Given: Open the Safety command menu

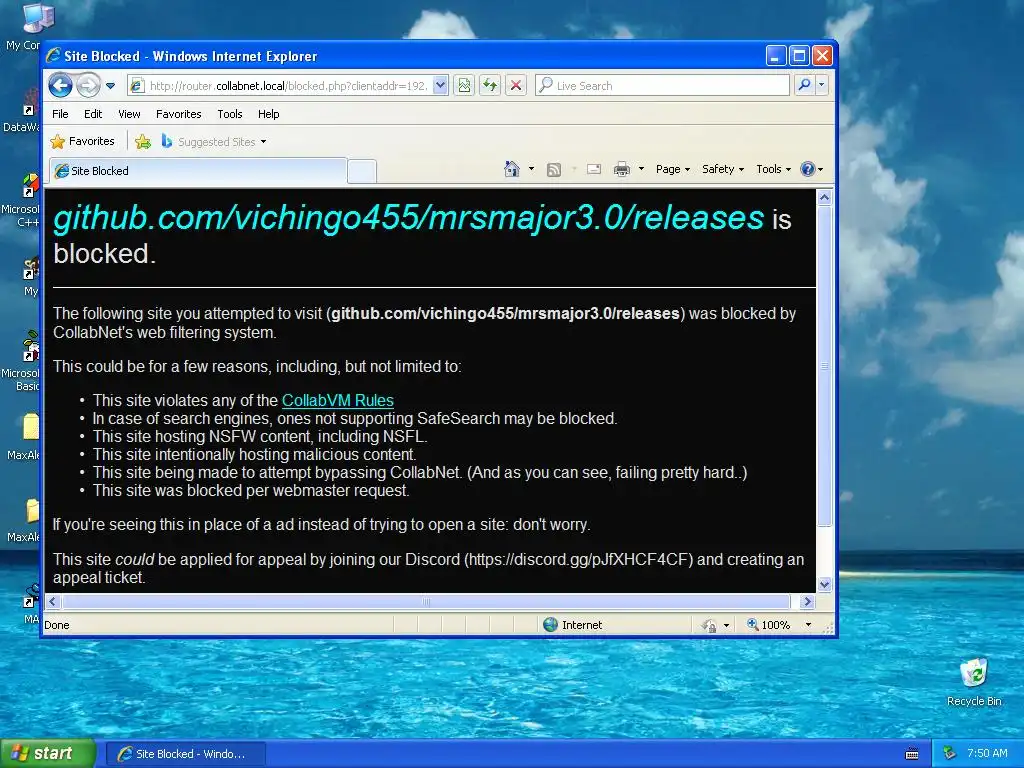Looking at the screenshot, I should (x=723, y=169).
